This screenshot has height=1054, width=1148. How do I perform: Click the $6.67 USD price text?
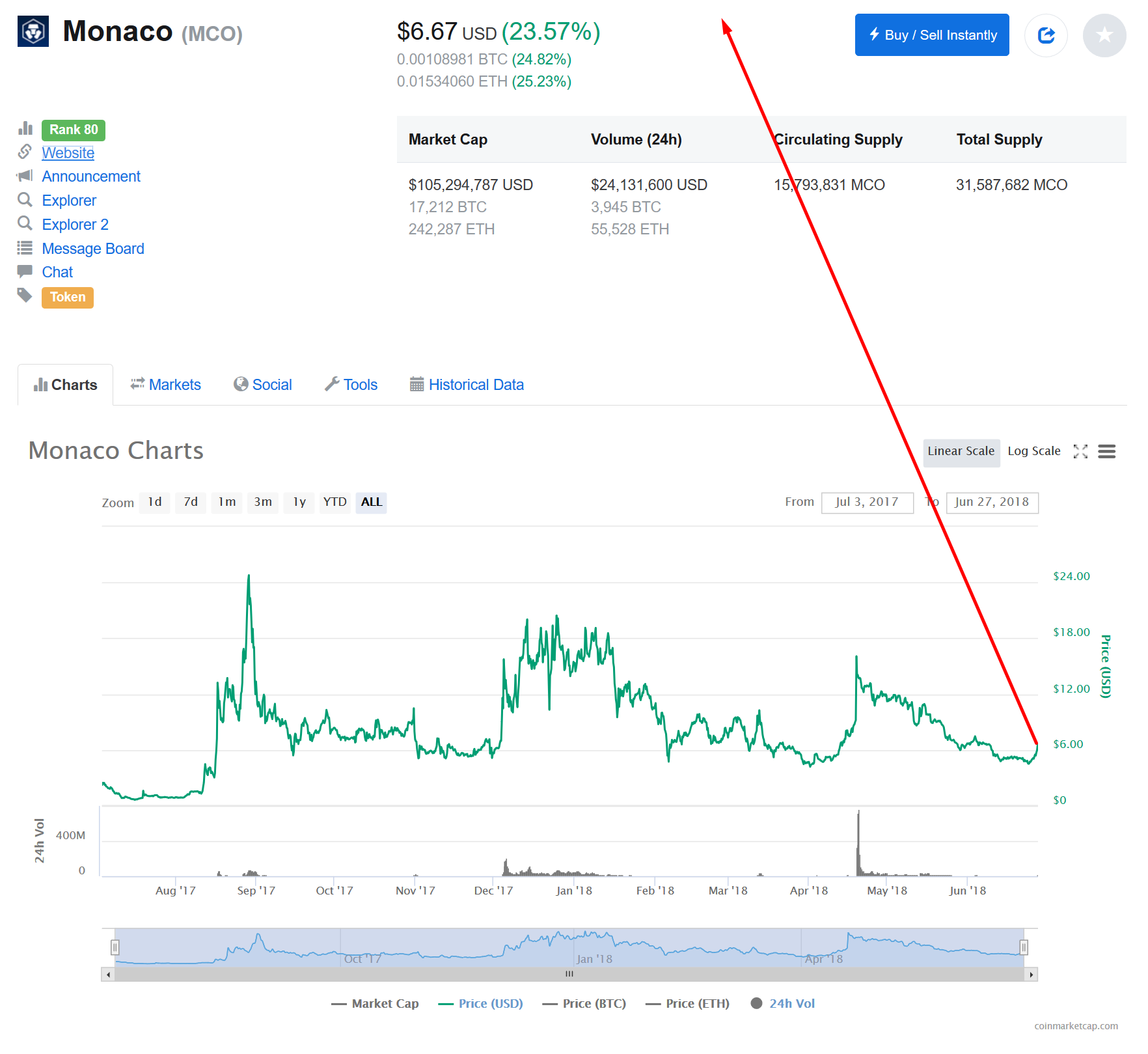click(x=447, y=32)
